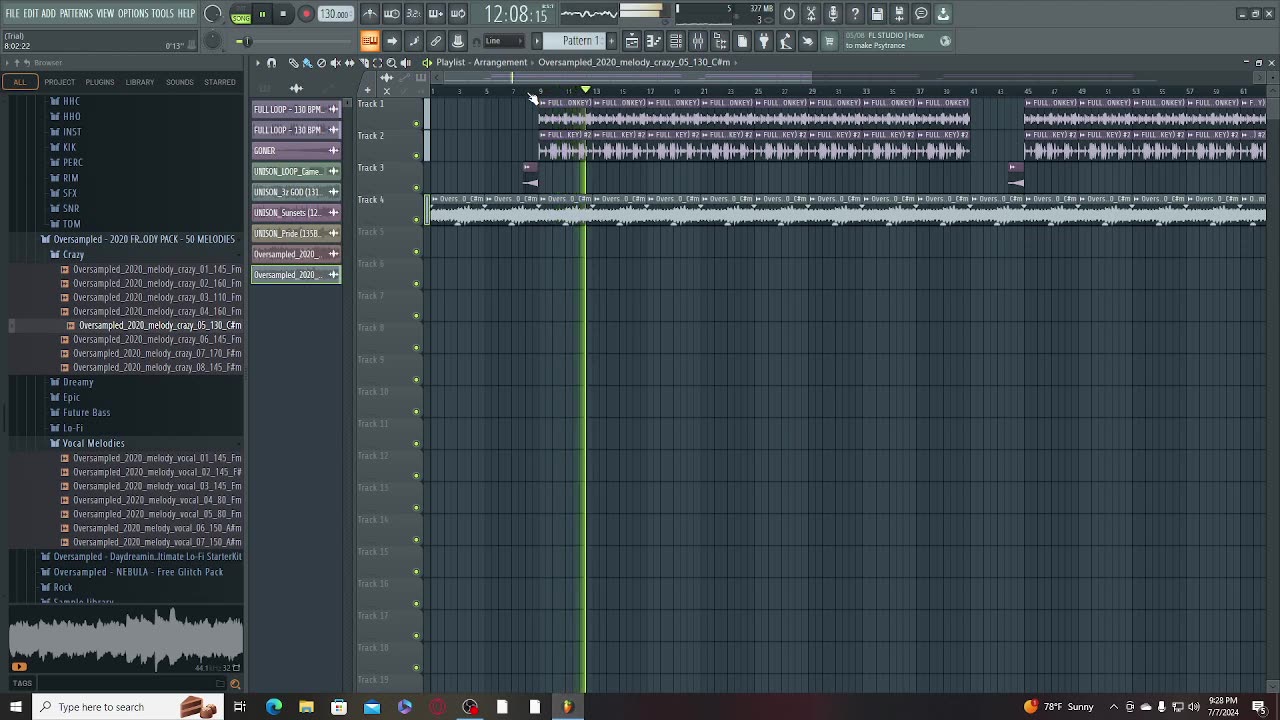This screenshot has width=1280, height=720.
Task: Open the tempo tapper icon
Action: (786, 41)
